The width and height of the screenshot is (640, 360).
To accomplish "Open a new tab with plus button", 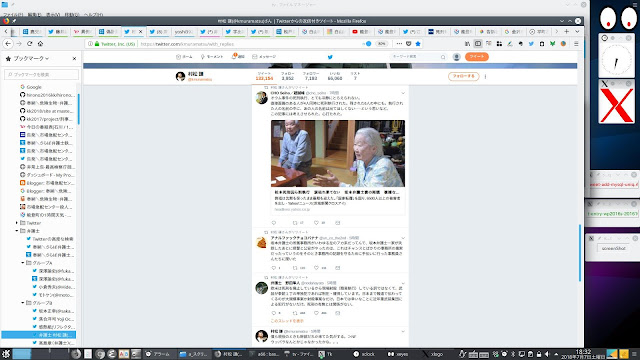I will [567, 31].
